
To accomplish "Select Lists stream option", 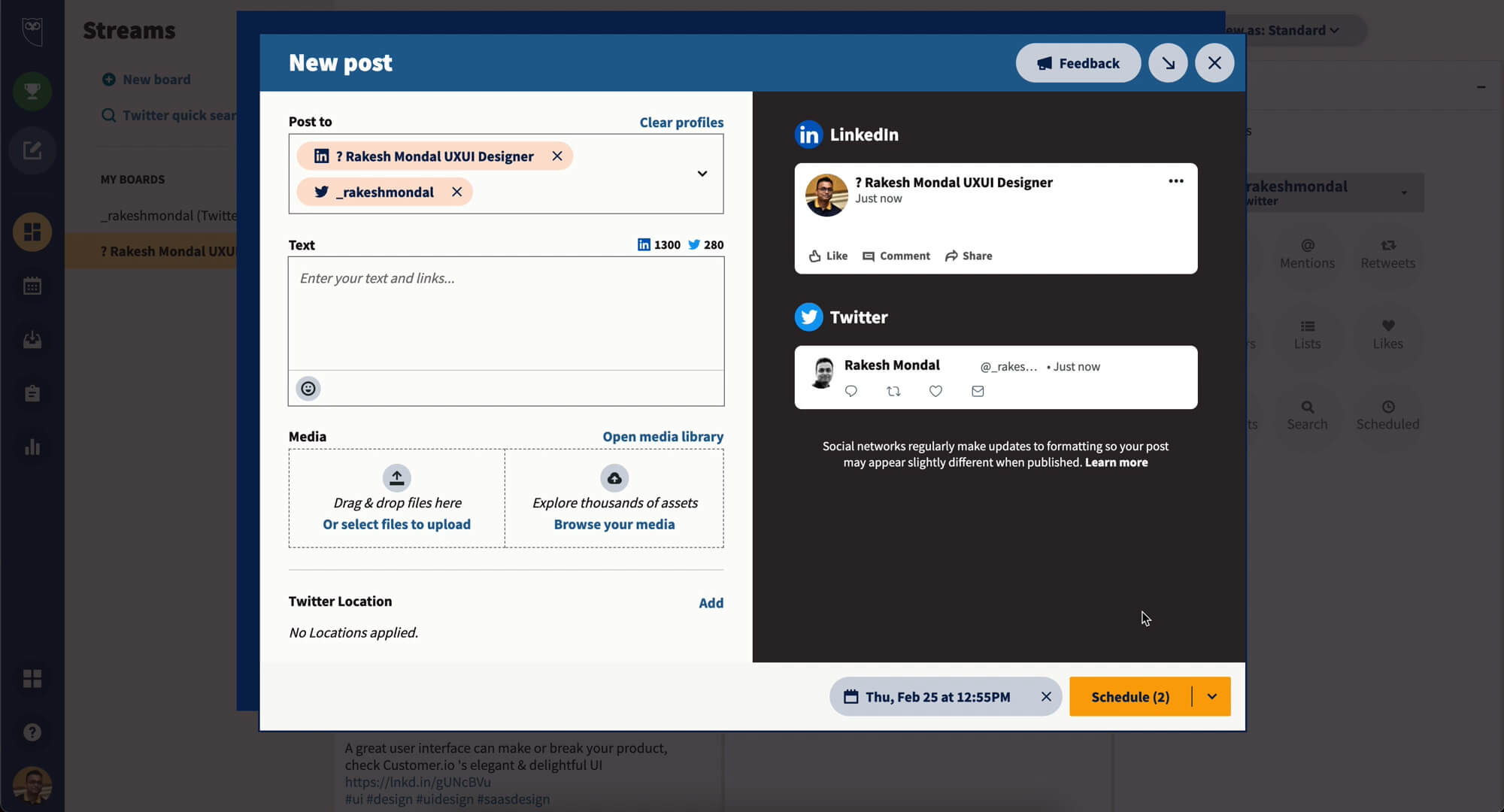I will 1307,335.
